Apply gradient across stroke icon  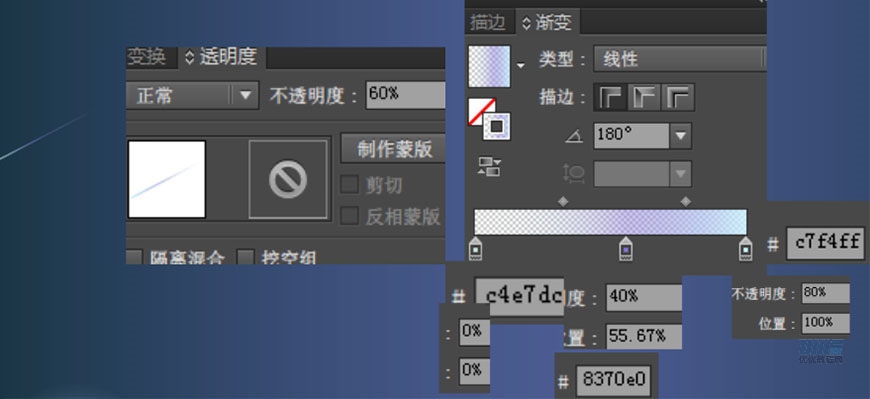pyautogui.click(x=678, y=98)
